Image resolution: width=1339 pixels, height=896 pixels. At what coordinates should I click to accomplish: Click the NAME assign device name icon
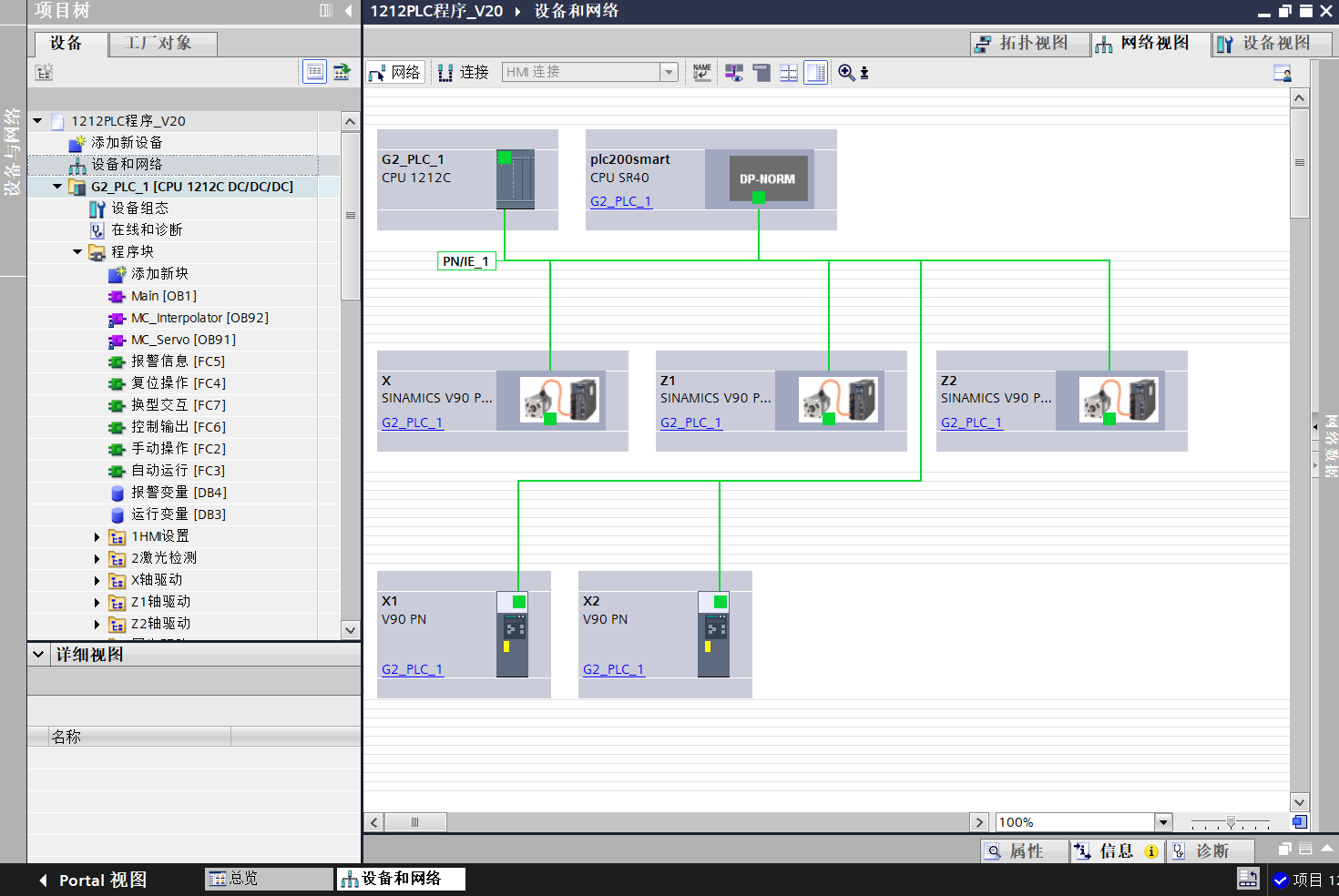tap(702, 72)
